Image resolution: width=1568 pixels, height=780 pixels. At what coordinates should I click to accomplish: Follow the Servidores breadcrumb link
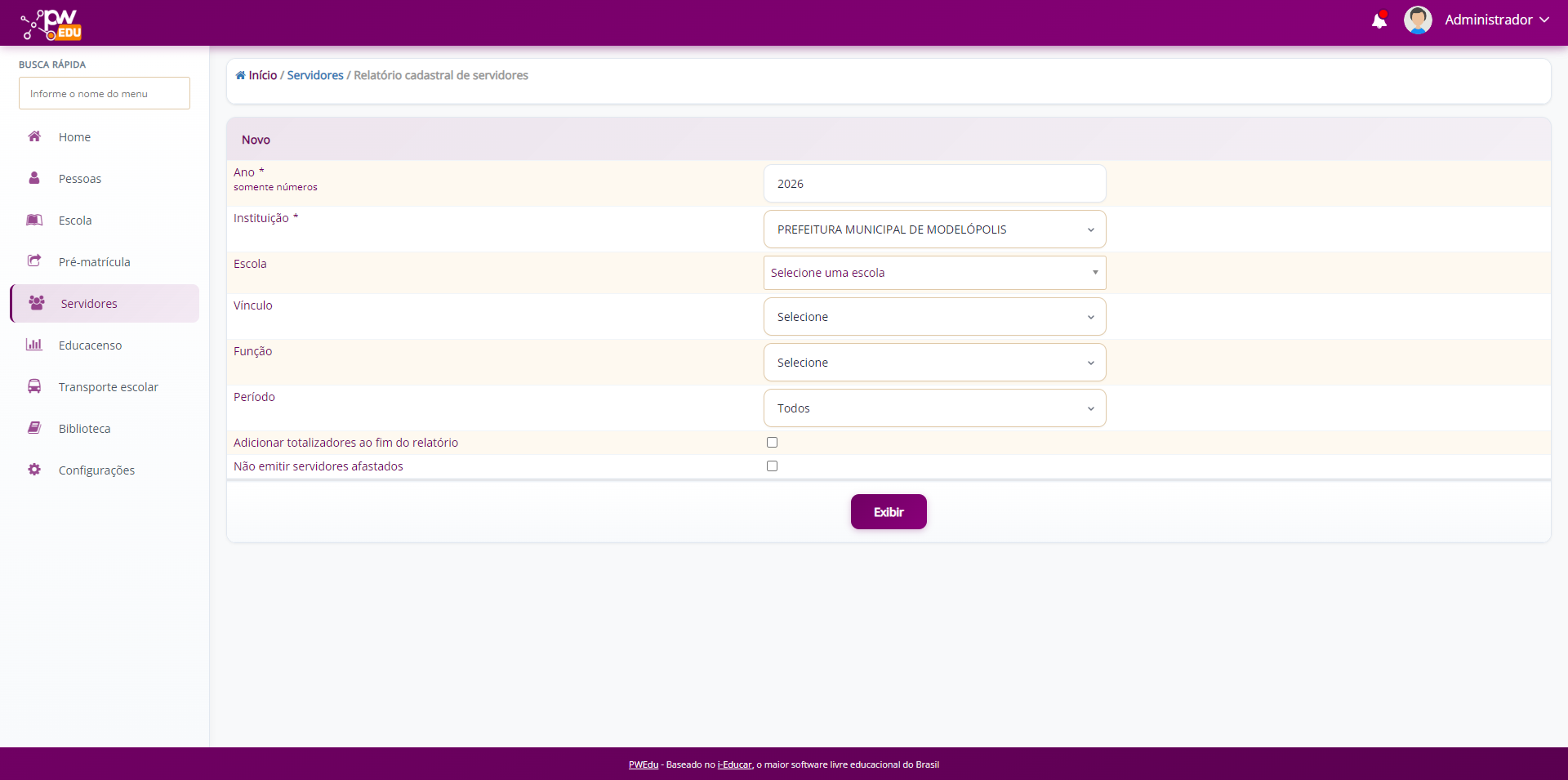pos(315,75)
